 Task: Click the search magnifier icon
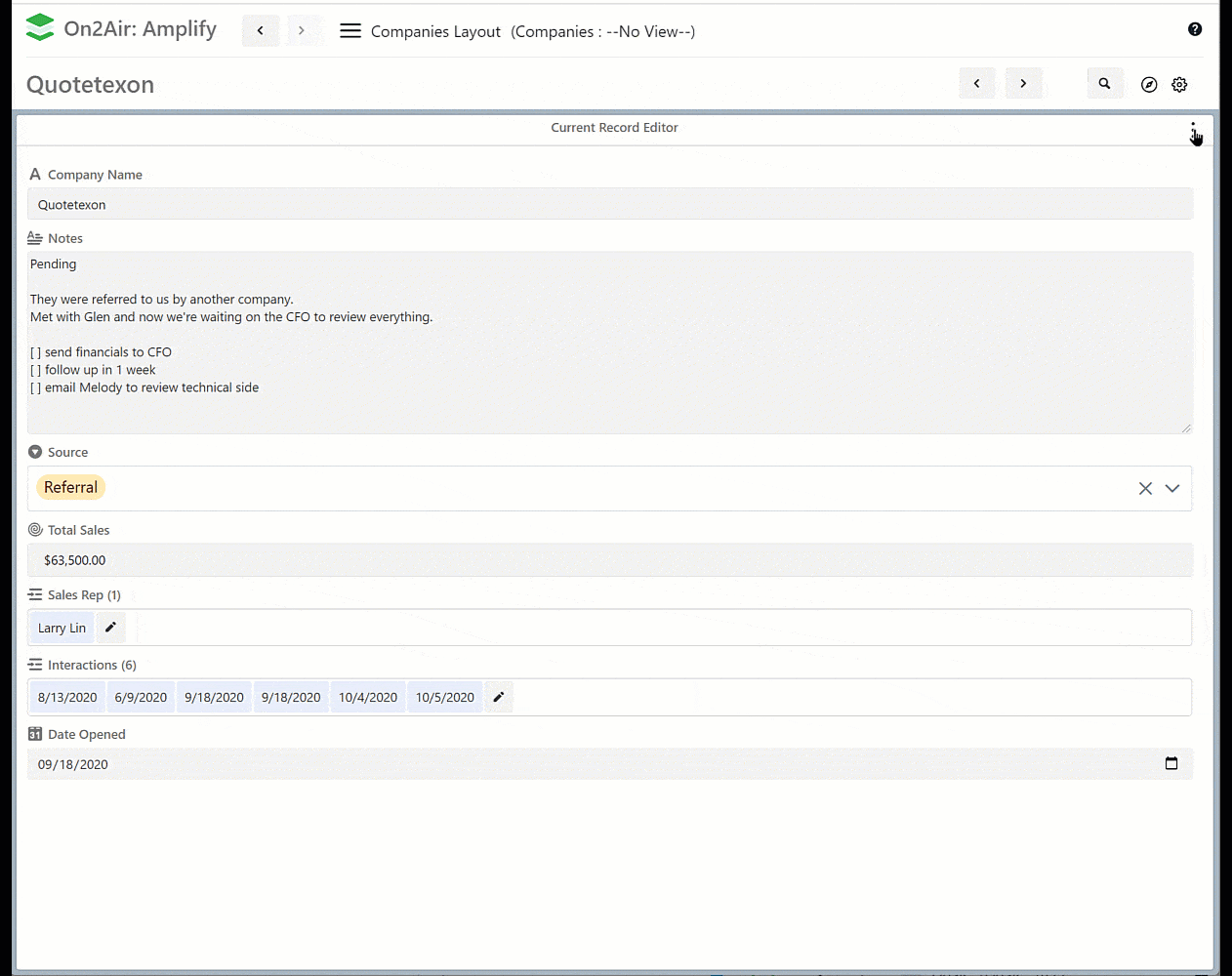coord(1105,84)
